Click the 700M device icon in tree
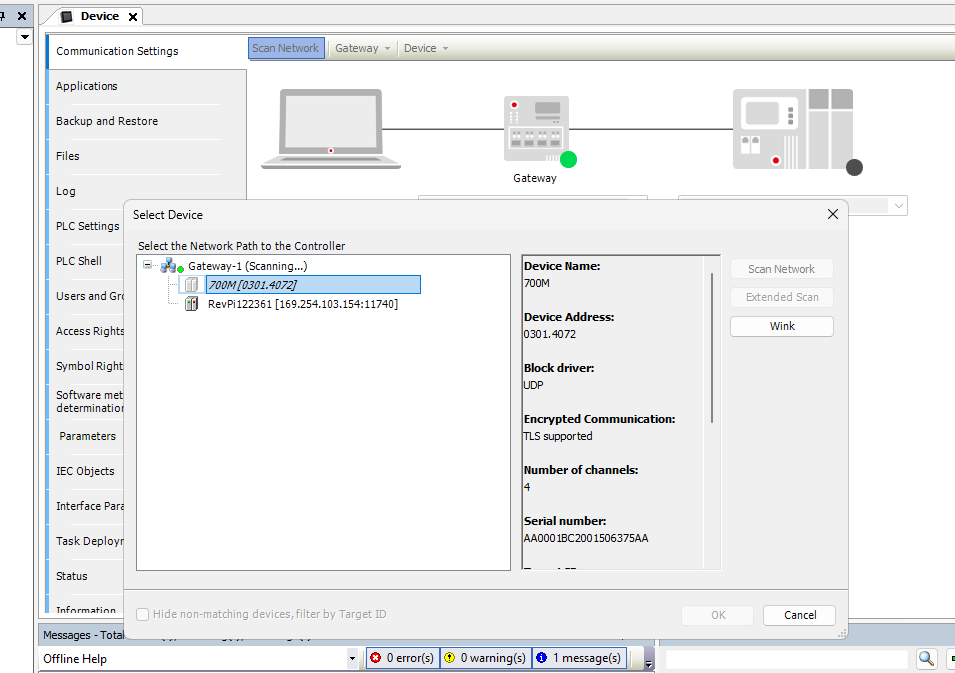Screen dimensions: 955x673 click(191, 285)
